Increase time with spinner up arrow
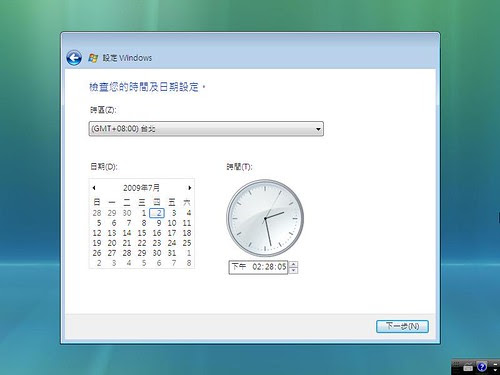Screen dimensions: 500x375 293,265
